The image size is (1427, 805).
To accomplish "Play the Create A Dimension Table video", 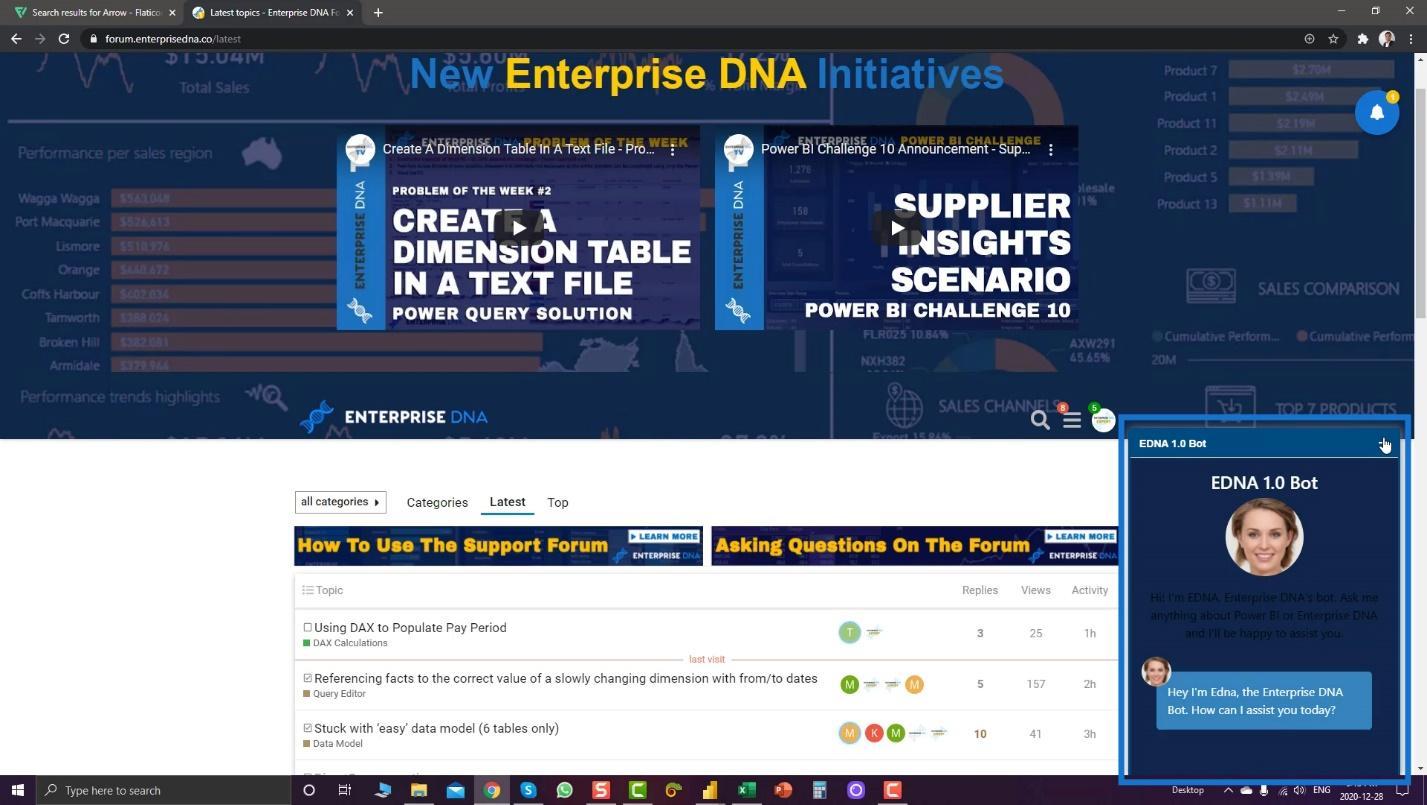I will click(x=518, y=228).
